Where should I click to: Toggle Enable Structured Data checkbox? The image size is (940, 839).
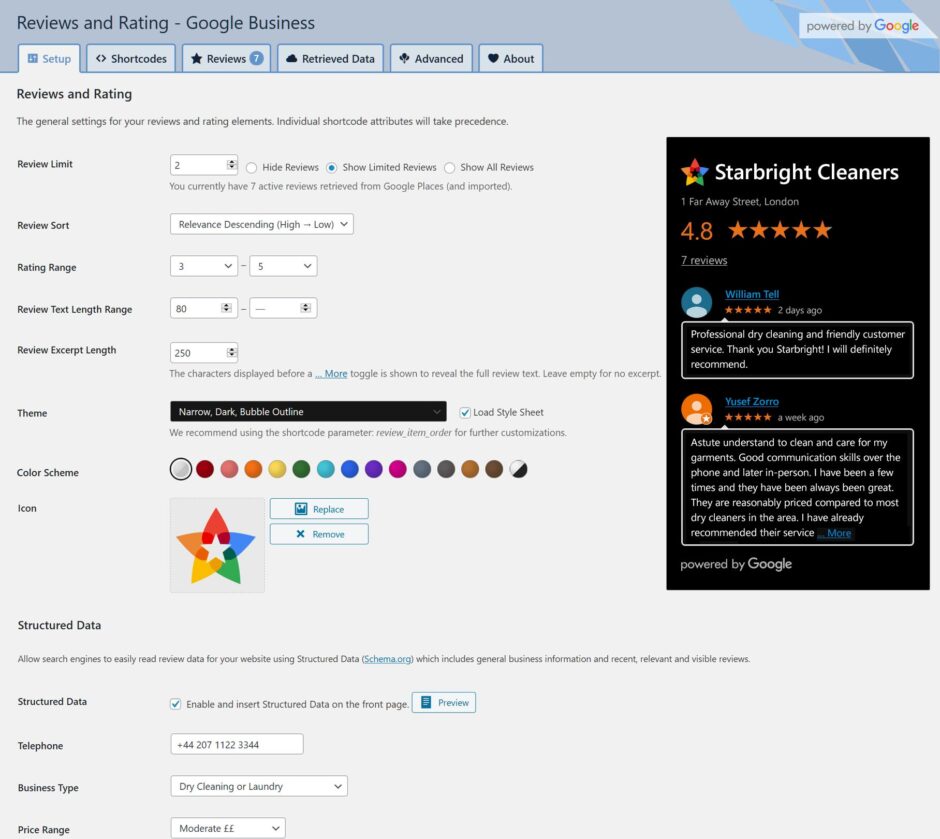coord(176,704)
